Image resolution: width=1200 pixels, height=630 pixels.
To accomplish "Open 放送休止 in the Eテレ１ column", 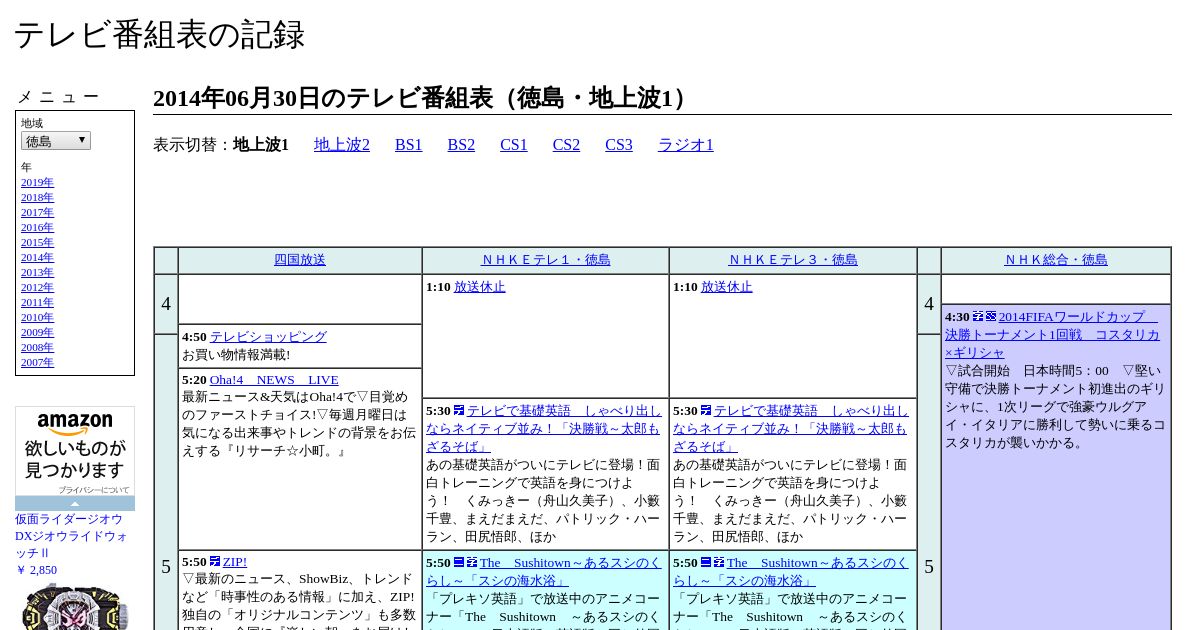I will [x=480, y=287].
